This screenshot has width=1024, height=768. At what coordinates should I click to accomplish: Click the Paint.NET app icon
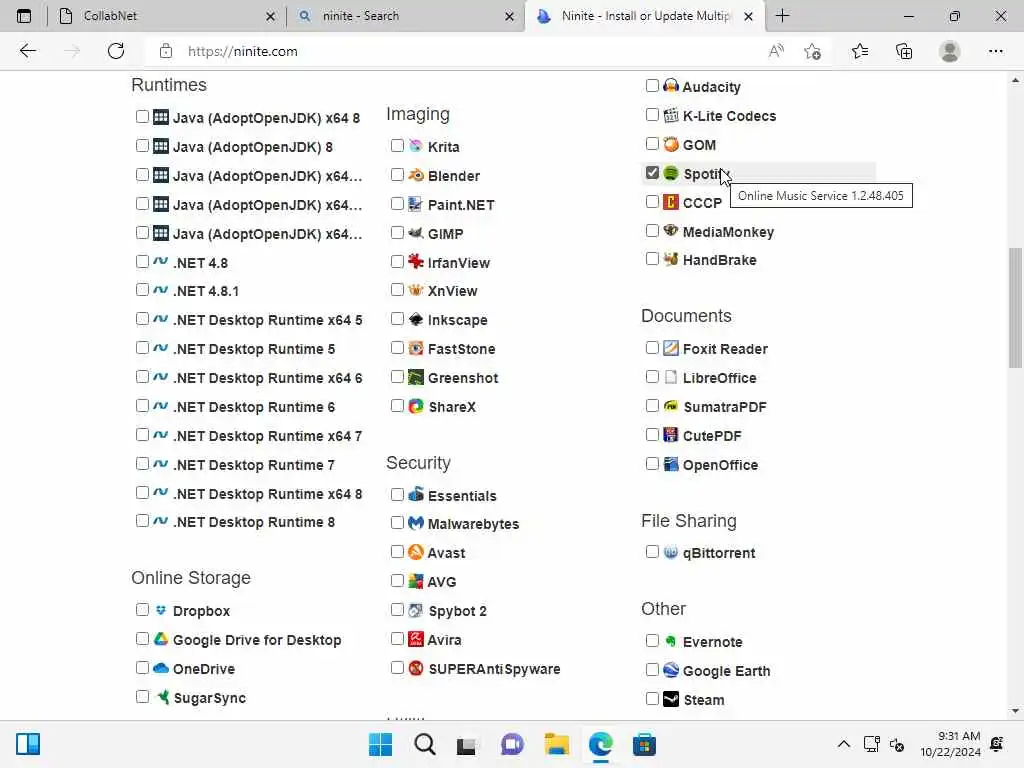click(x=415, y=204)
